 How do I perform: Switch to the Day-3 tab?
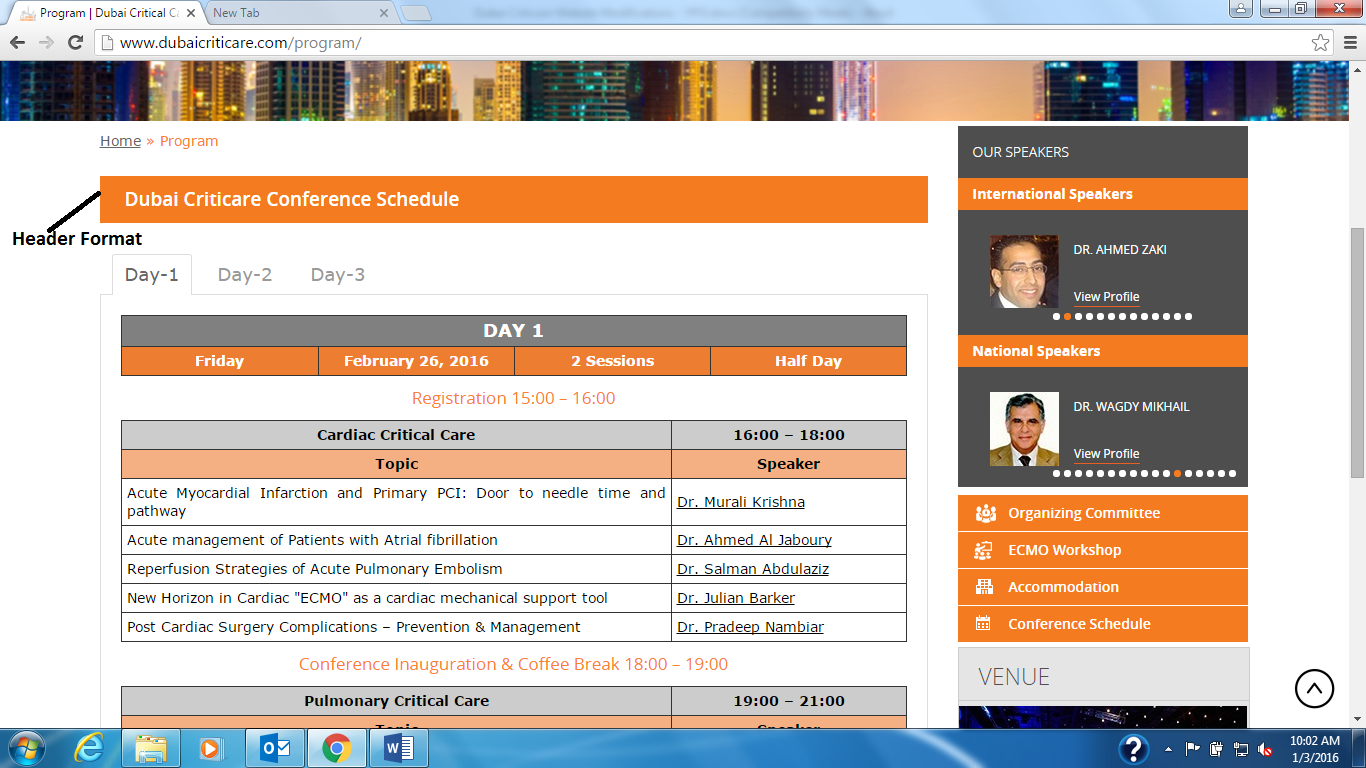click(x=338, y=275)
